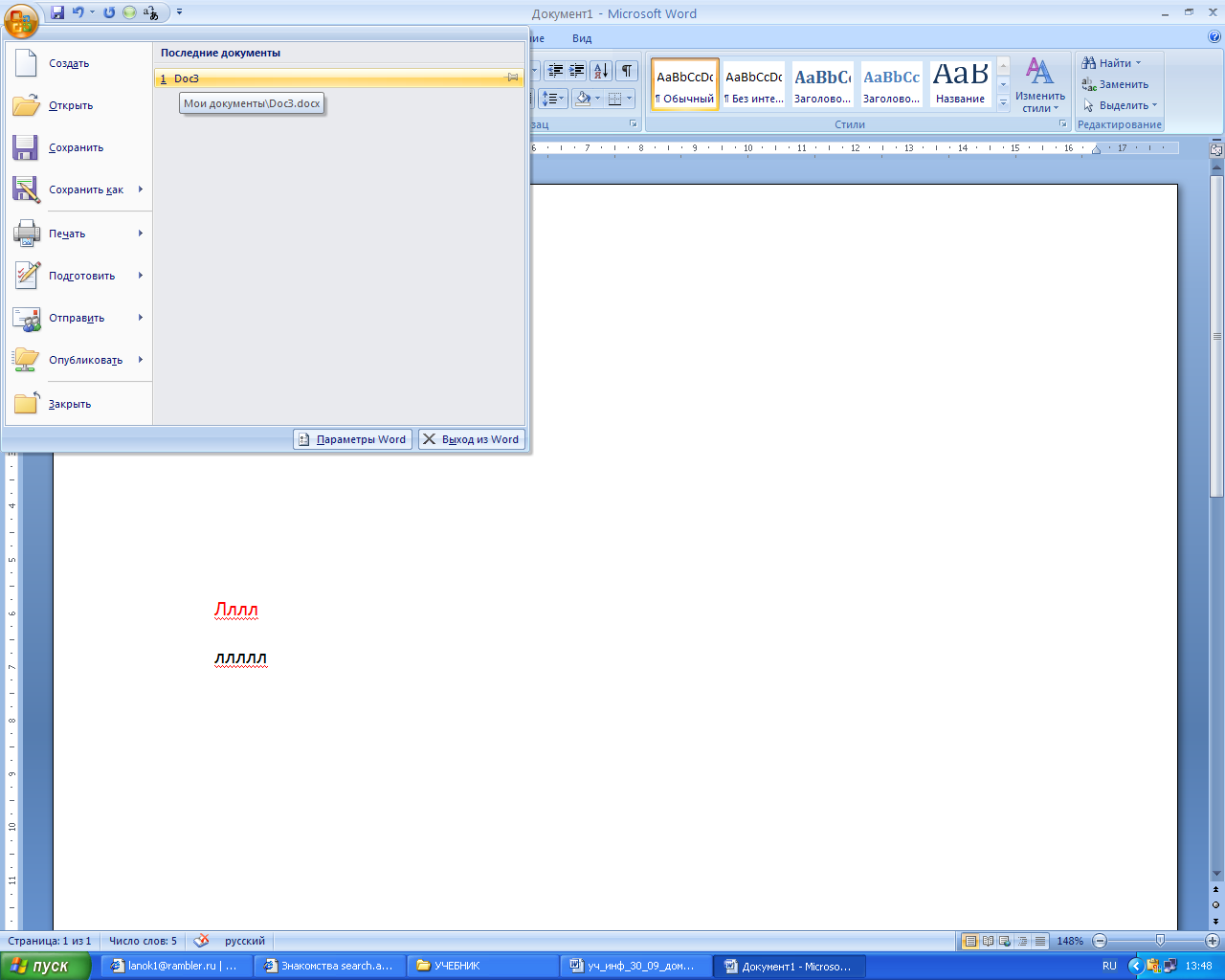The width and height of the screenshot is (1225, 980).
Task: Click decrease indent icon
Action: click(555, 71)
